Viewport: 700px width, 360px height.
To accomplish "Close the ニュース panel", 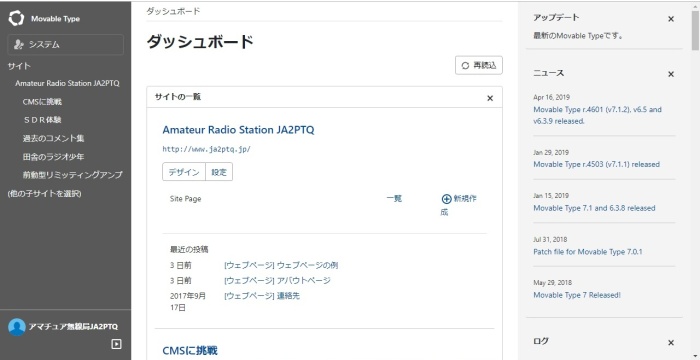I will (671, 74).
